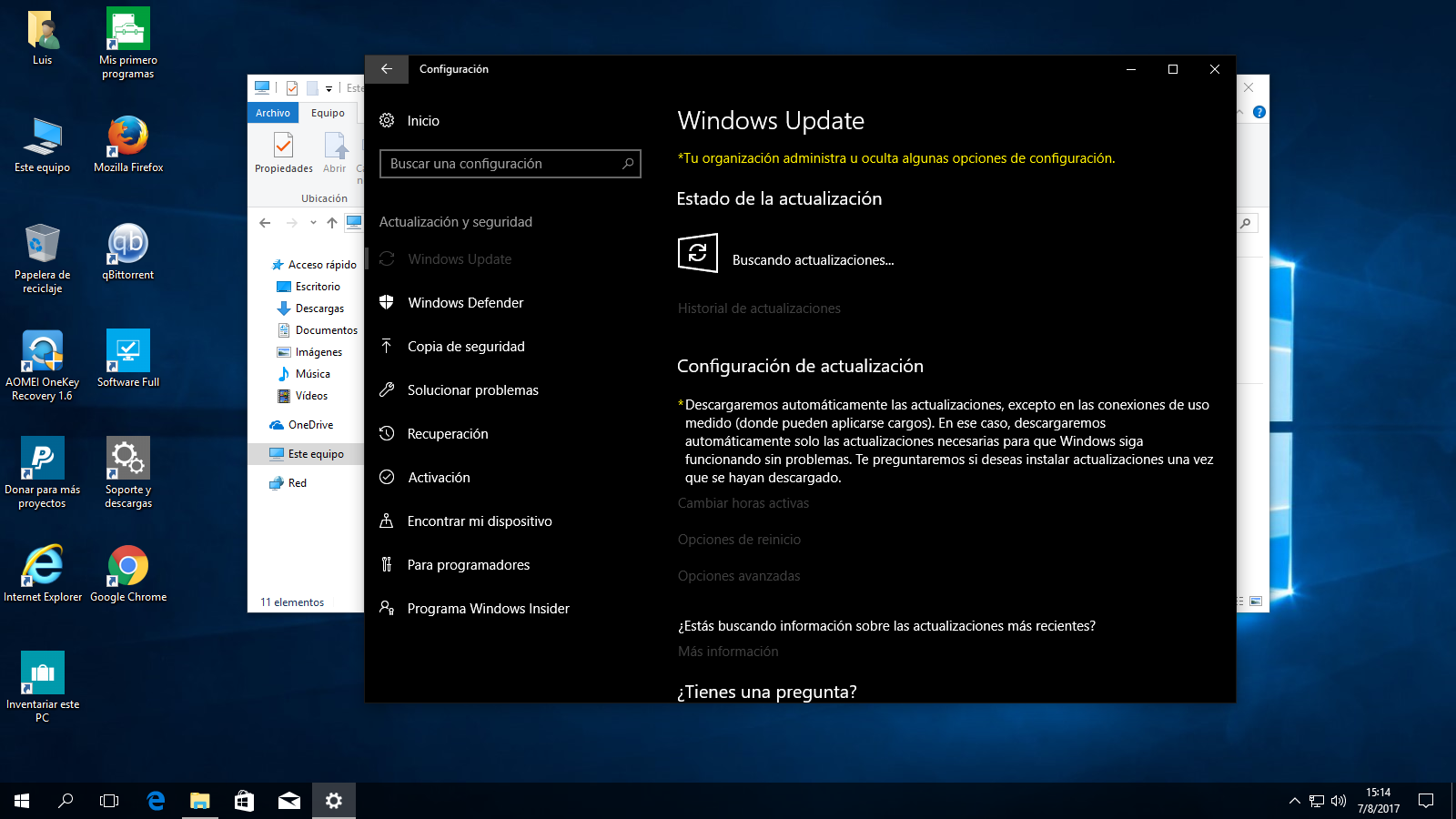Select the Archivo tab in File Explorer
This screenshot has height=819, width=1456.
[273, 113]
